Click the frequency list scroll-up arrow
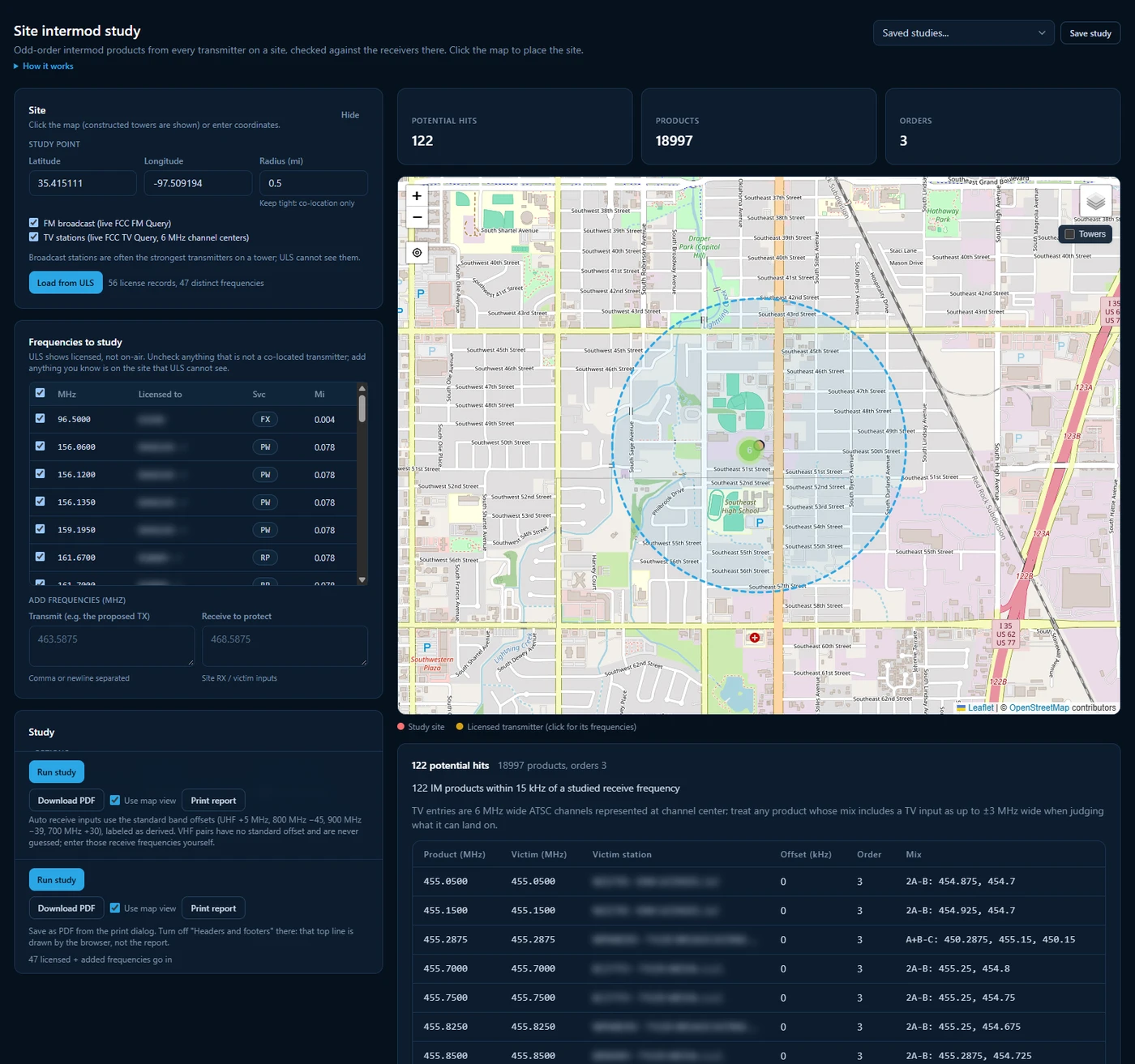Image resolution: width=1135 pixels, height=1064 pixels. click(x=362, y=389)
